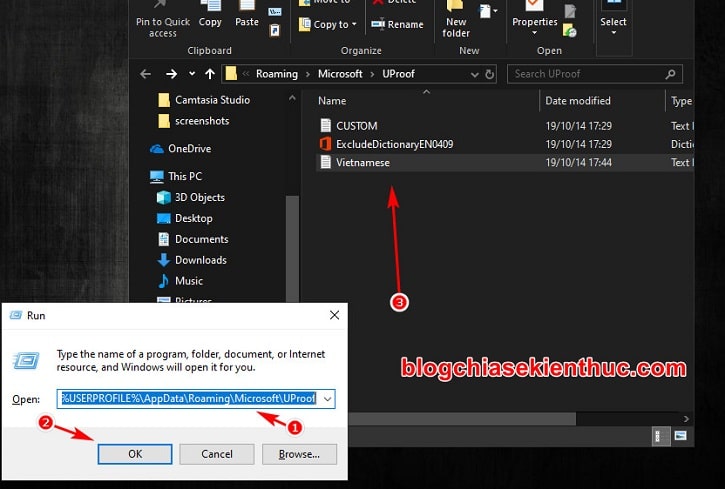The image size is (725, 489).
Task: Select the CUSTOM file
Action: click(505, 126)
